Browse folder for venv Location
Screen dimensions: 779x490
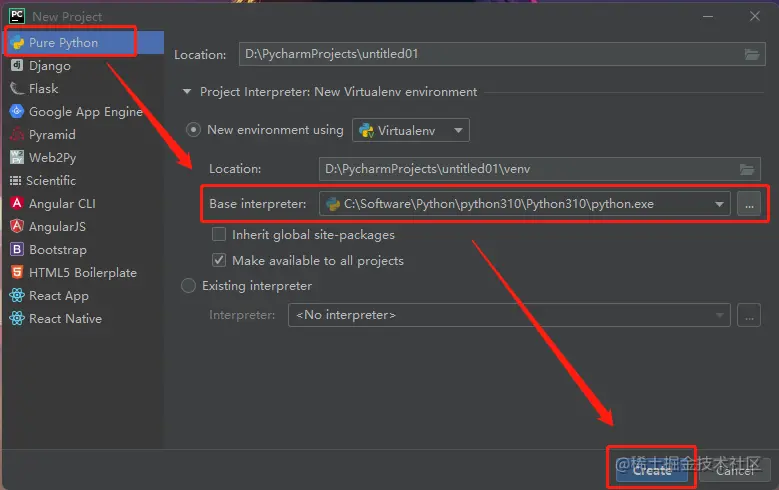[747, 169]
